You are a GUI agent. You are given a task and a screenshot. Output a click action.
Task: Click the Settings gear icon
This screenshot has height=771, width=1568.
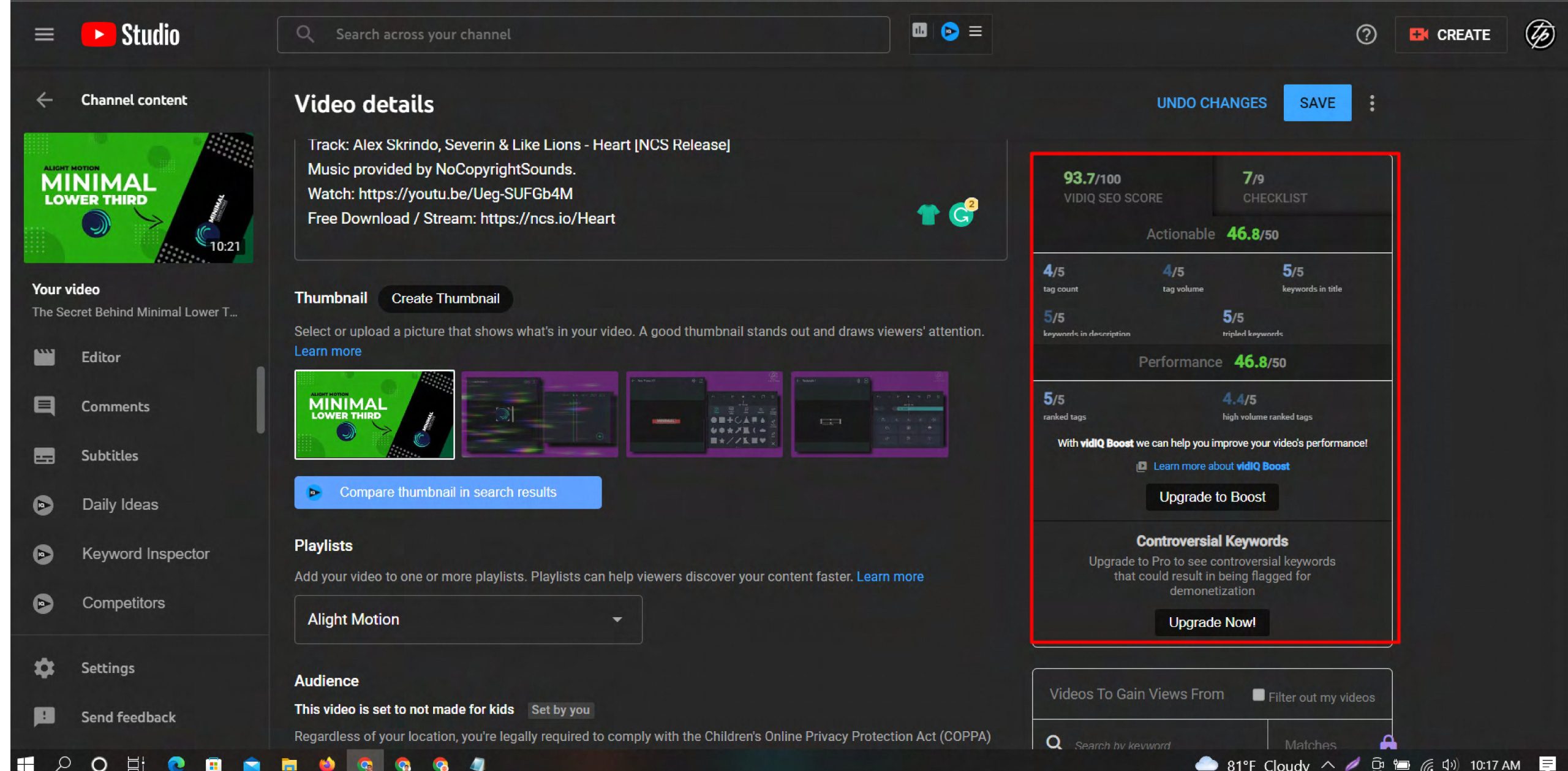(x=44, y=668)
